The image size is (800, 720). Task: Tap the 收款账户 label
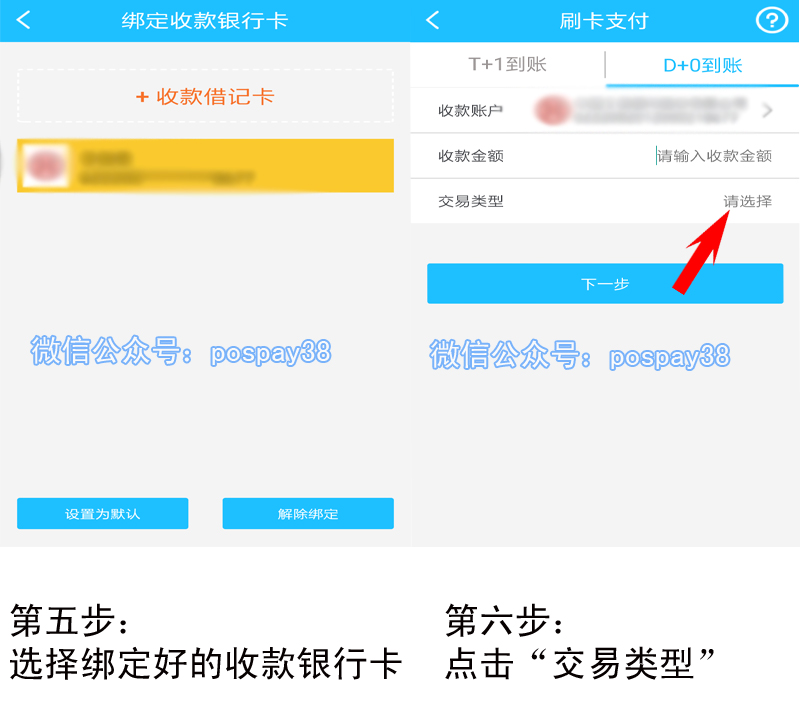[470, 110]
